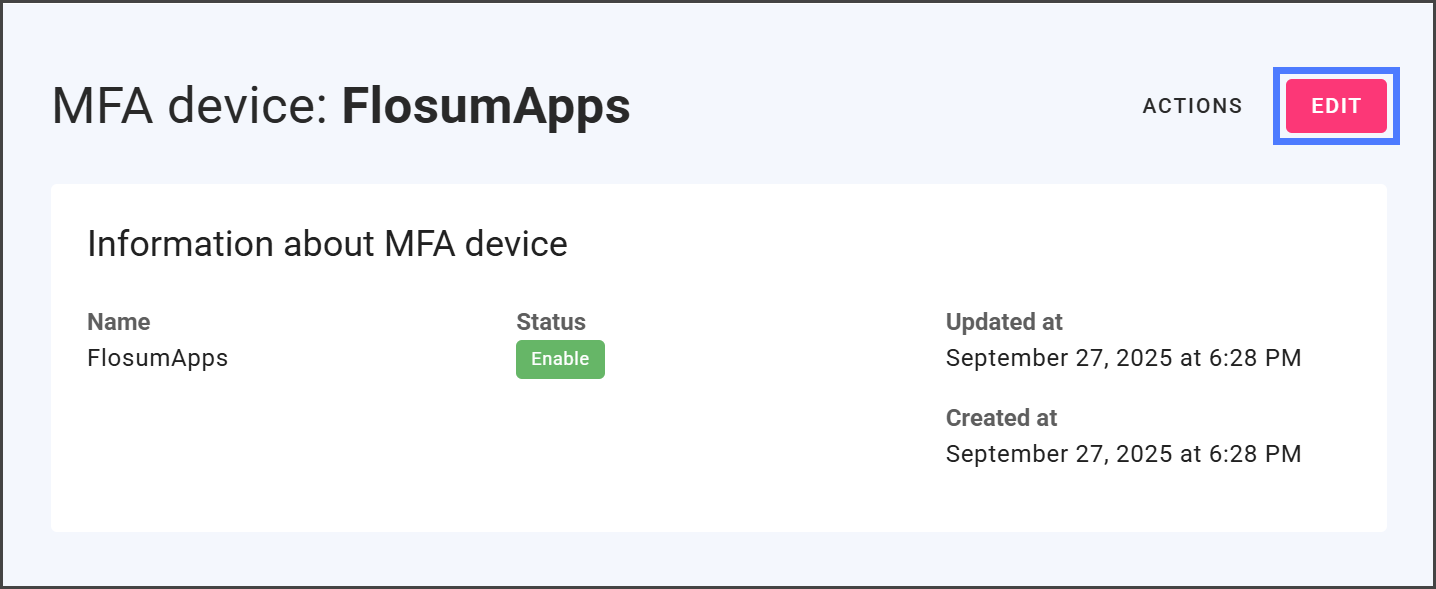Click the pink EDIT button
The image size is (1436, 589).
[x=1336, y=106]
